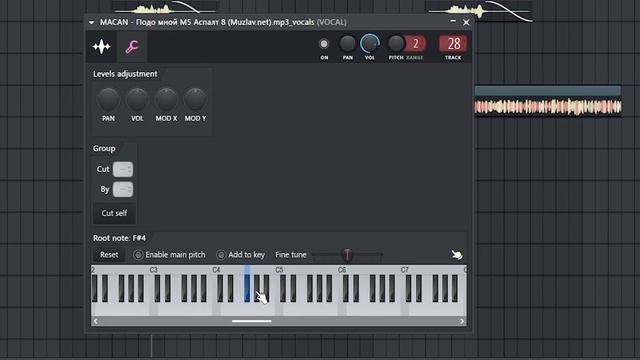This screenshot has height=360, width=640.
Task: Click the Levels adjustment heading
Action: (x=125, y=74)
